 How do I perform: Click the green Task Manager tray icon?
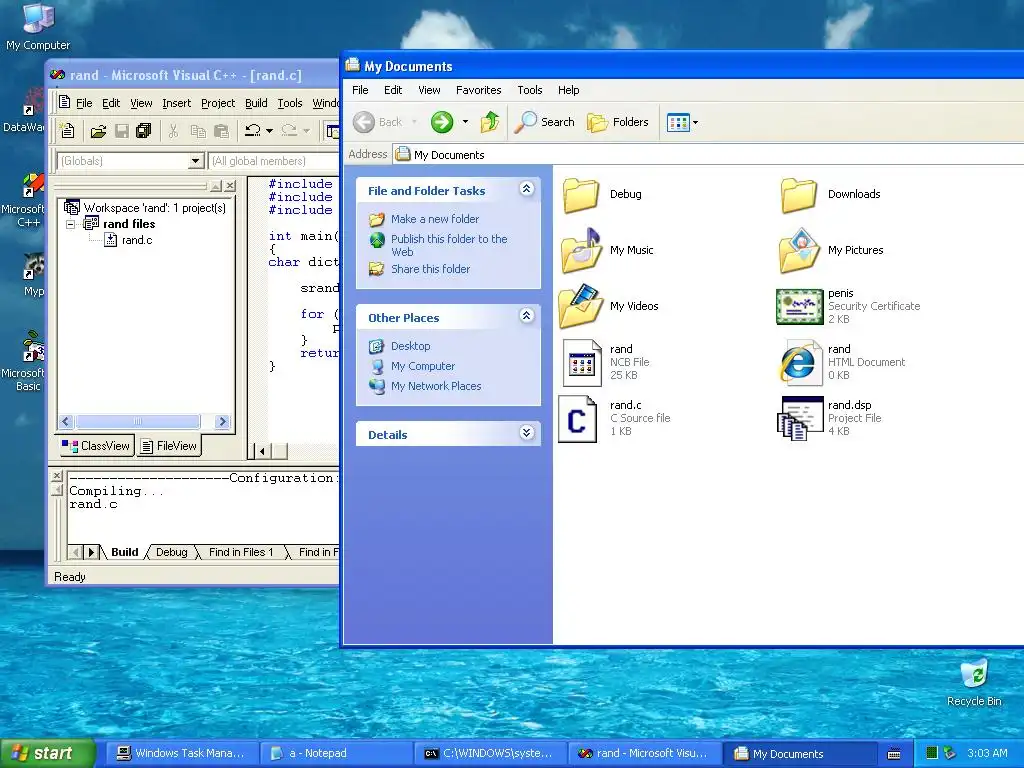932,753
